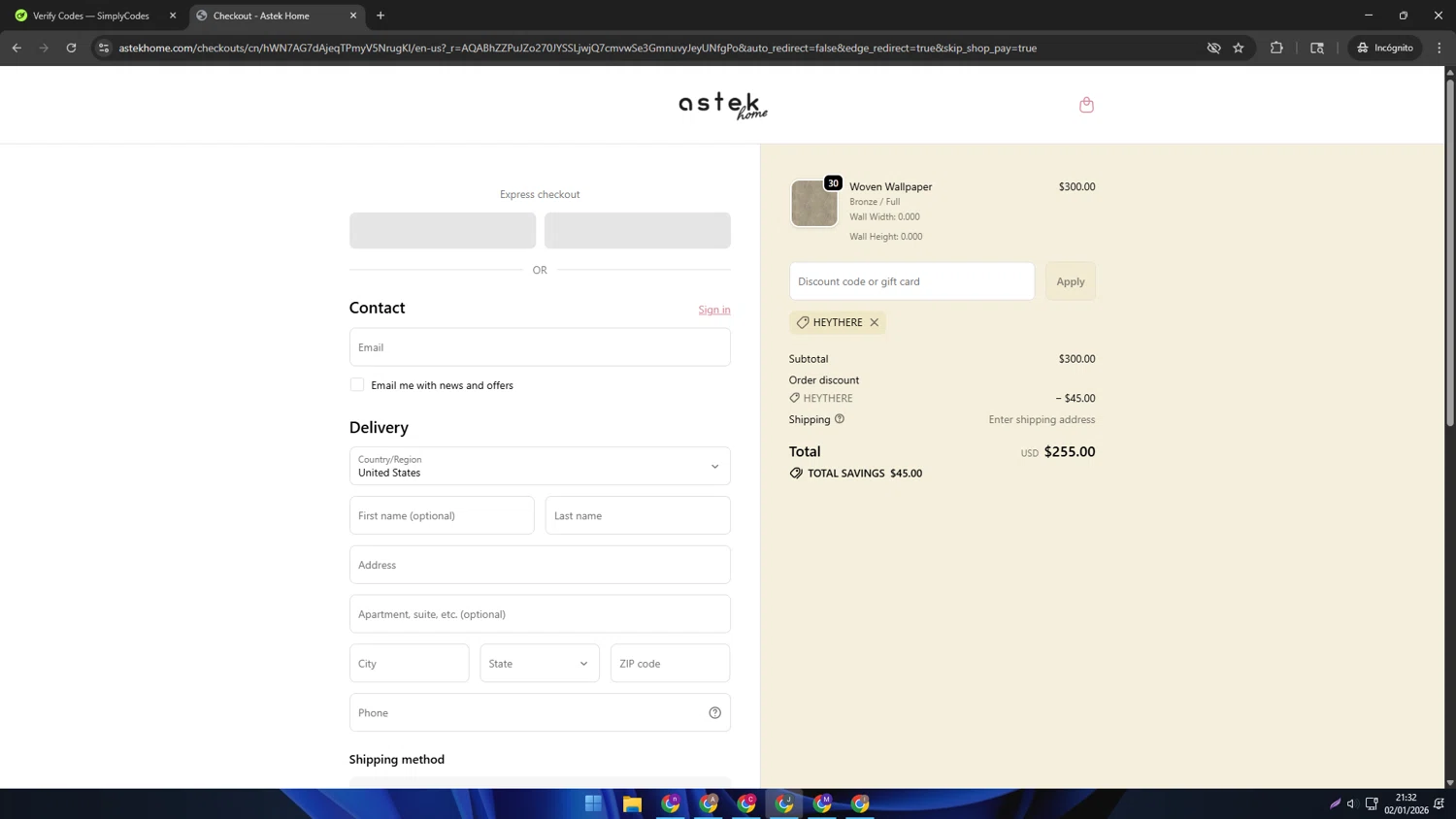
Task: Open the browser extensions icon
Action: click(x=1276, y=48)
